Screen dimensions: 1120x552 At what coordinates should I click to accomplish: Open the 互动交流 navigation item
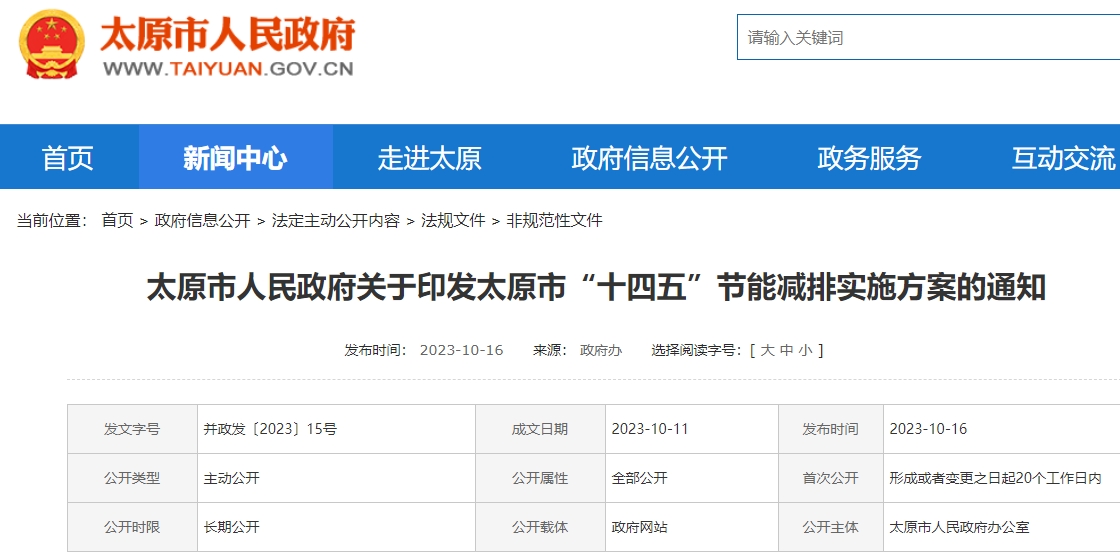[x=1062, y=157]
